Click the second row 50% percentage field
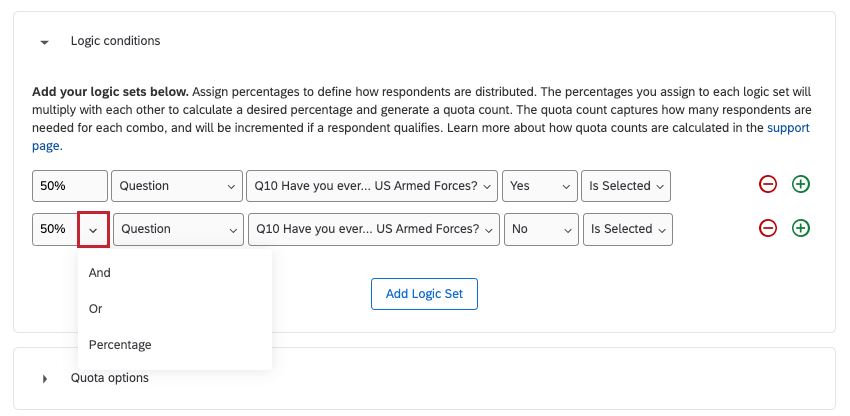Image resolution: width=850 pixels, height=416 pixels. (x=54, y=229)
